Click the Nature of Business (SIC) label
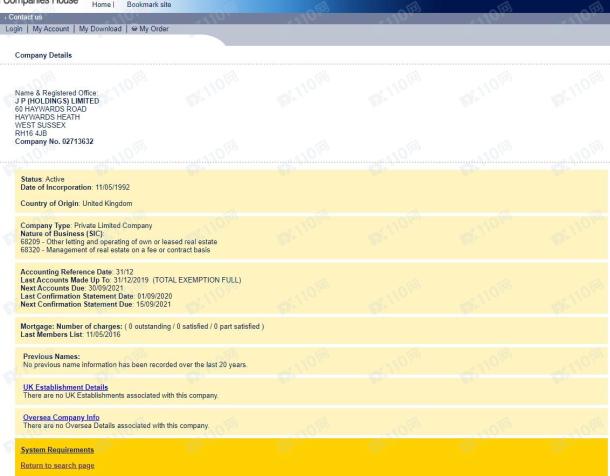 [62, 234]
